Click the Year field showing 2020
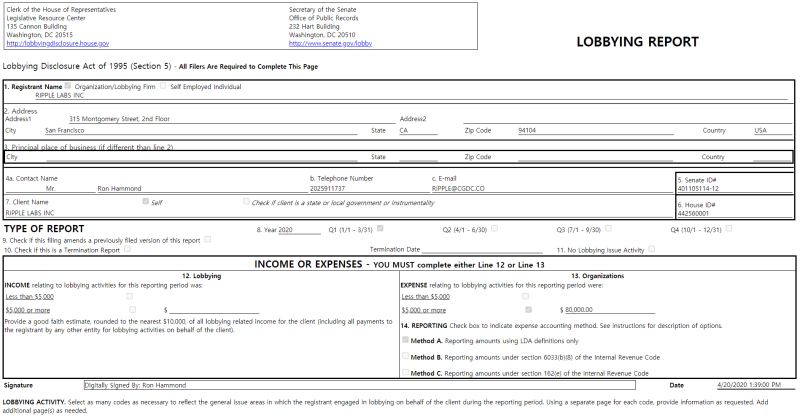 pyautogui.click(x=299, y=230)
